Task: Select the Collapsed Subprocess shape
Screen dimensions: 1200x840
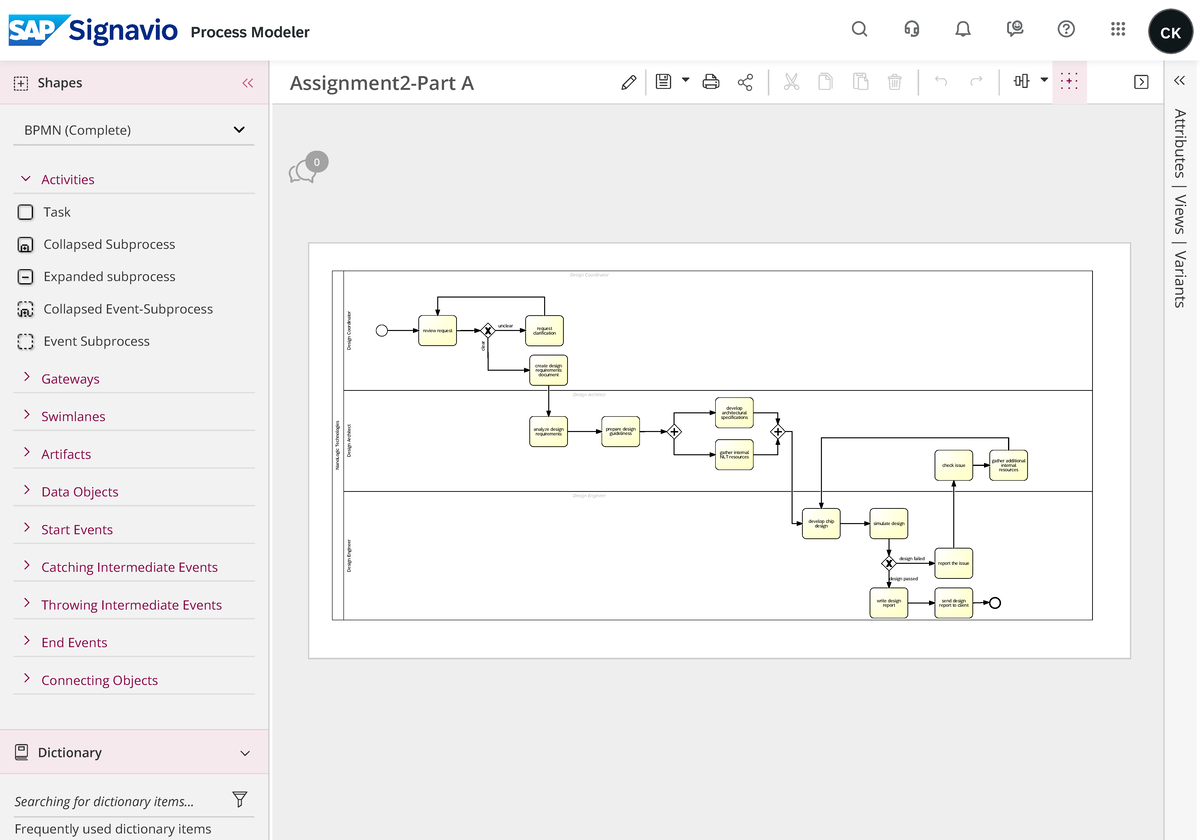Action: click(x=96, y=244)
